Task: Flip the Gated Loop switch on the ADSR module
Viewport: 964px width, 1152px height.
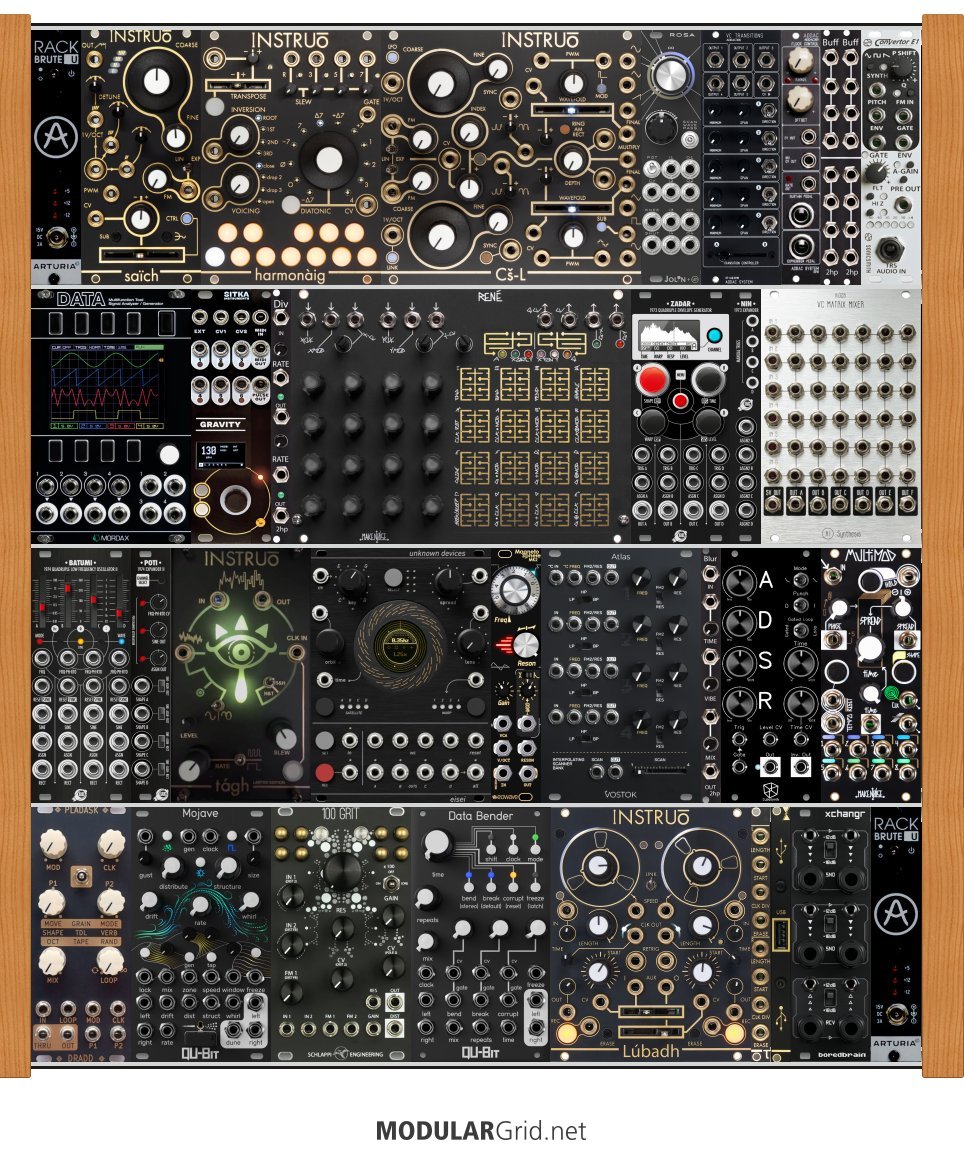Action: click(801, 630)
